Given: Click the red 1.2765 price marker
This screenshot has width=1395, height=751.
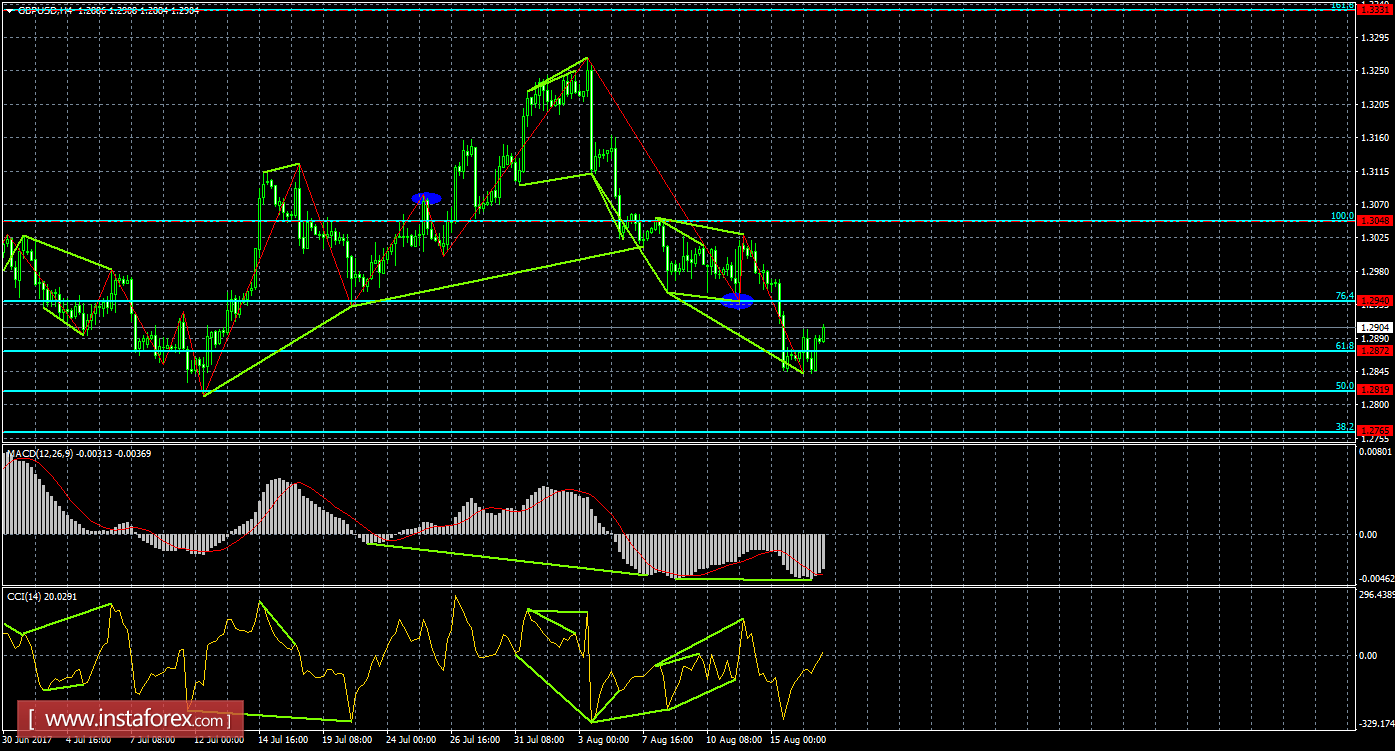Looking at the screenshot, I should pos(1374,430).
